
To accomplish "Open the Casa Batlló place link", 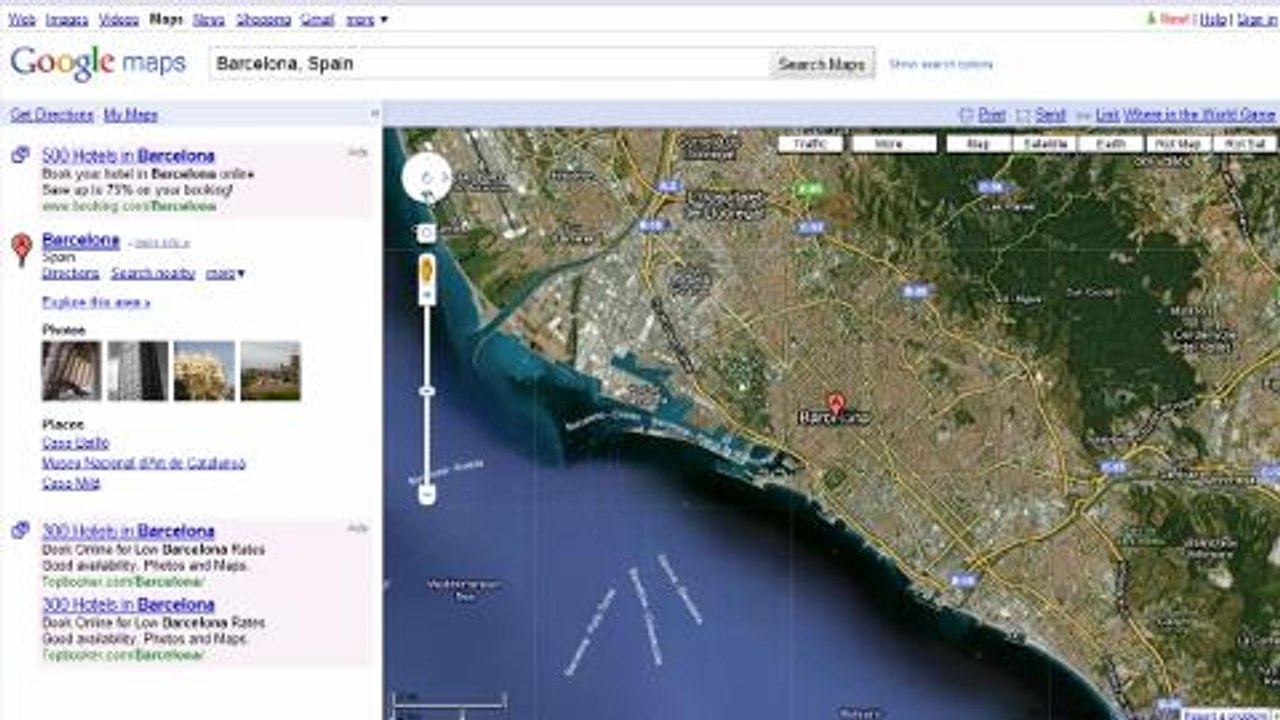I will 76,443.
